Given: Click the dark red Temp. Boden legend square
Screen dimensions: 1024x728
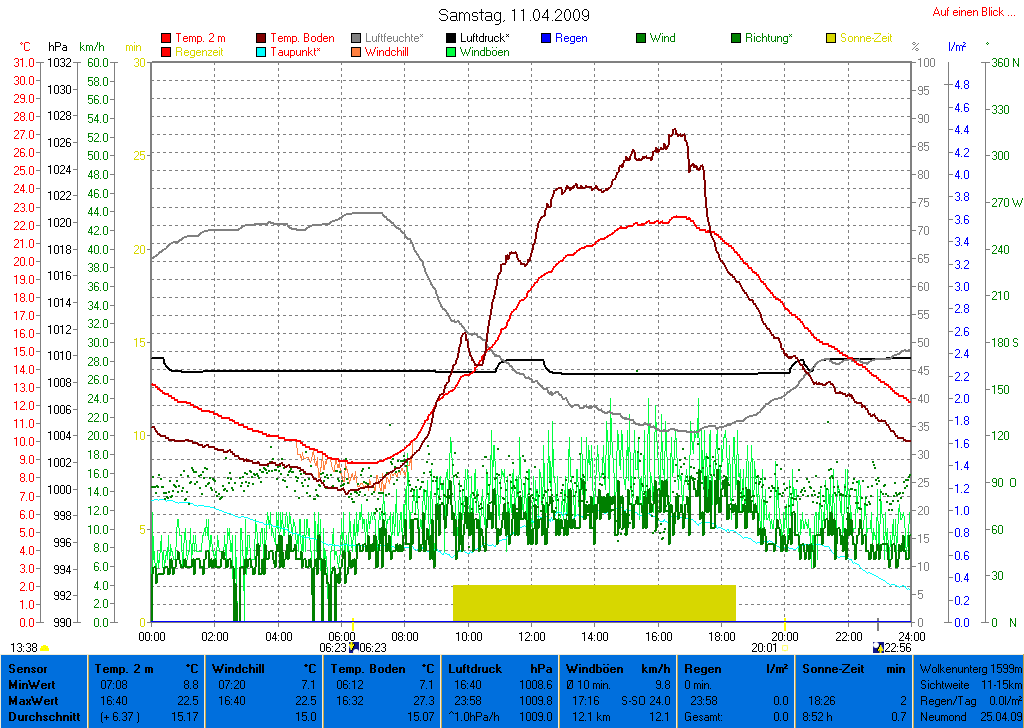Looking at the screenshot, I should pos(262,38).
